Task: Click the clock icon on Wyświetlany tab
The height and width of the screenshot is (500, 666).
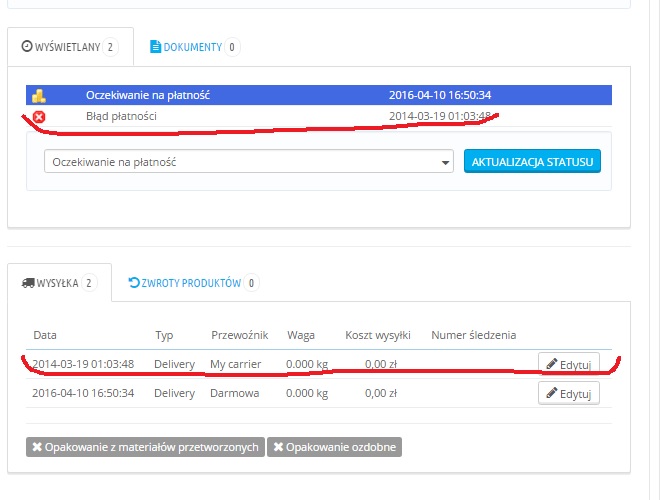Action: click(x=27, y=47)
